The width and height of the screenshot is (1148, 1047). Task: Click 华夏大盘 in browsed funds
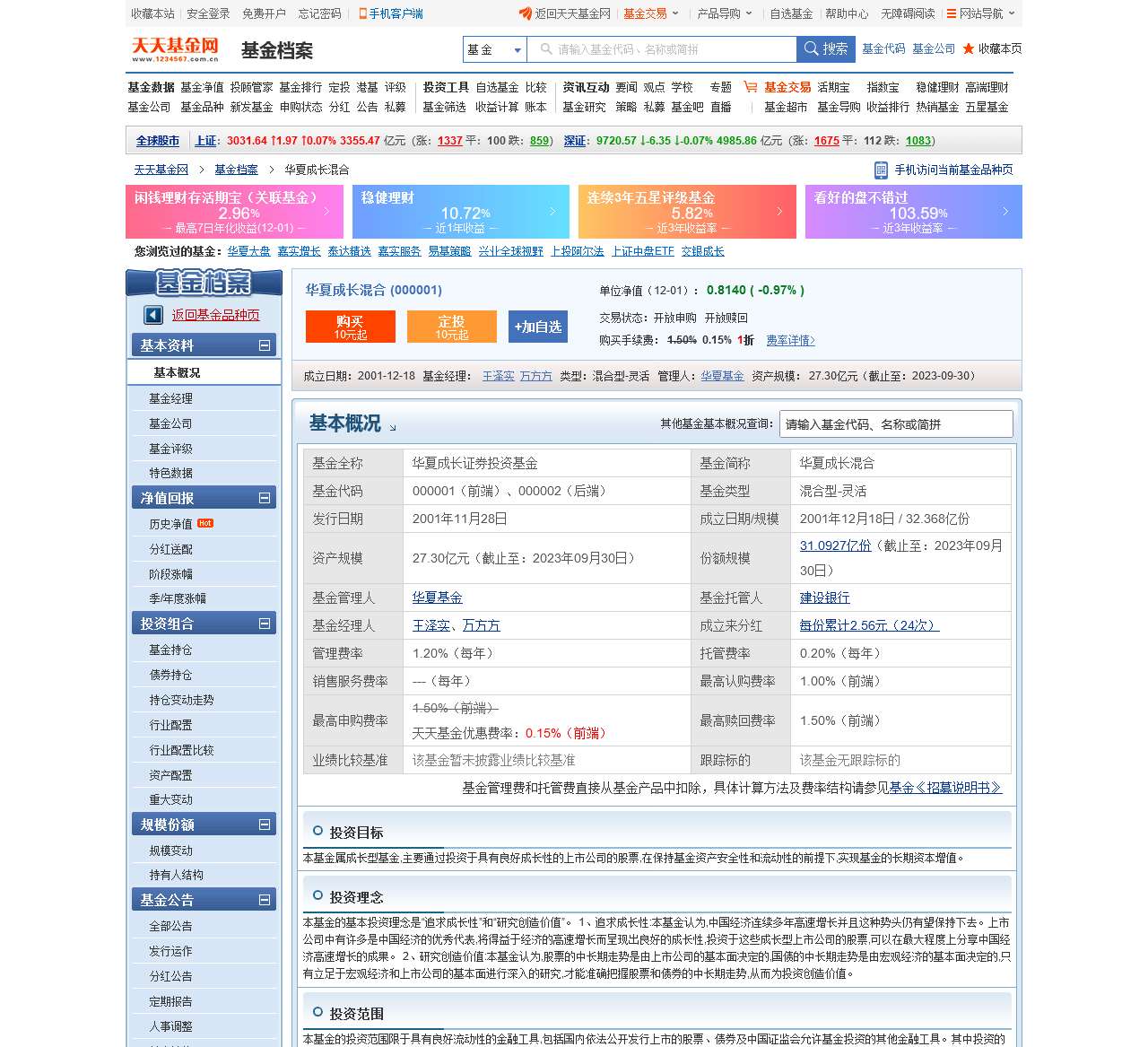pyautogui.click(x=248, y=251)
